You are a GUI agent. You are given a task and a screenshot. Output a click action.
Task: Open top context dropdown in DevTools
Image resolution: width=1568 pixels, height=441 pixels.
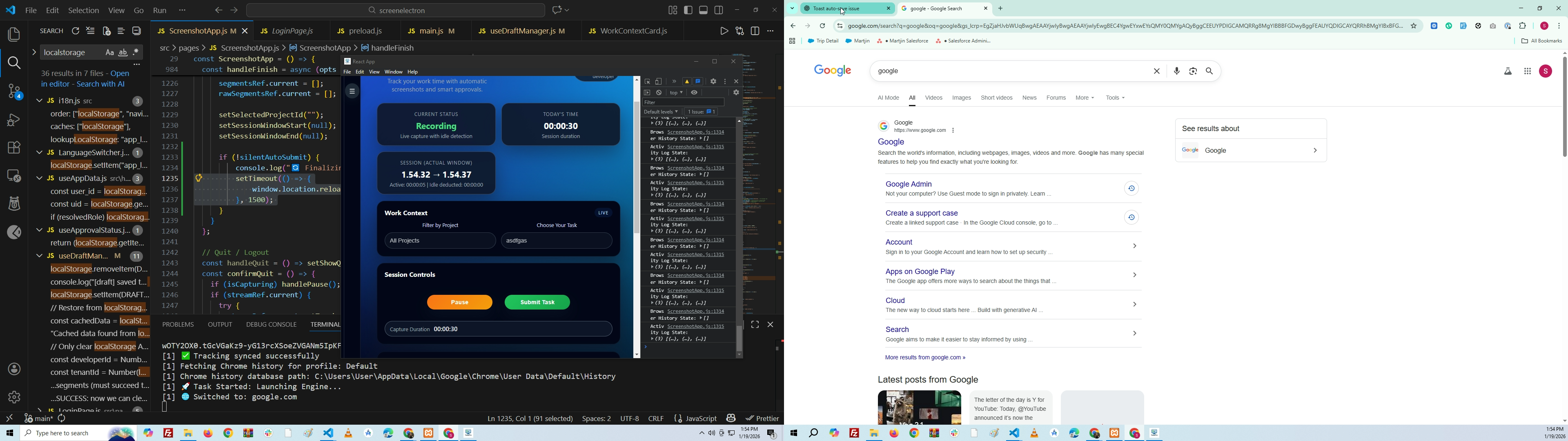(x=676, y=93)
